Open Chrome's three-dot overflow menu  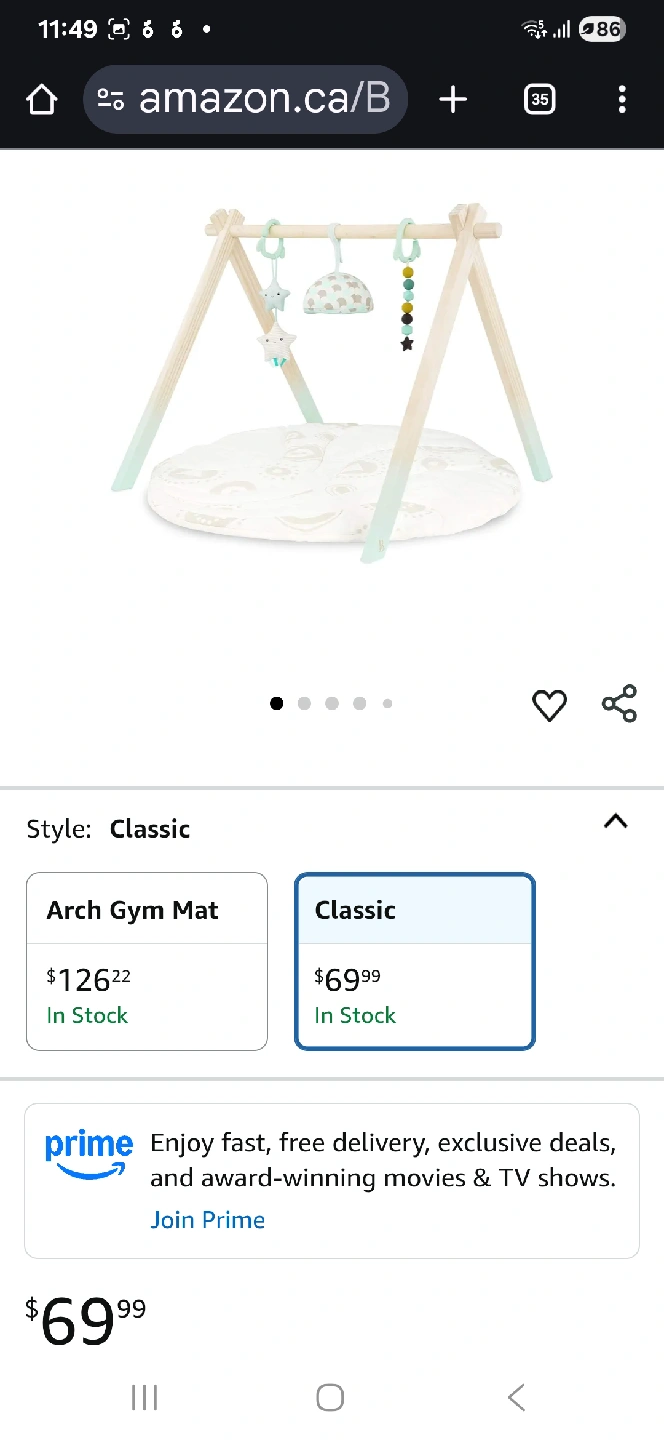[622, 99]
